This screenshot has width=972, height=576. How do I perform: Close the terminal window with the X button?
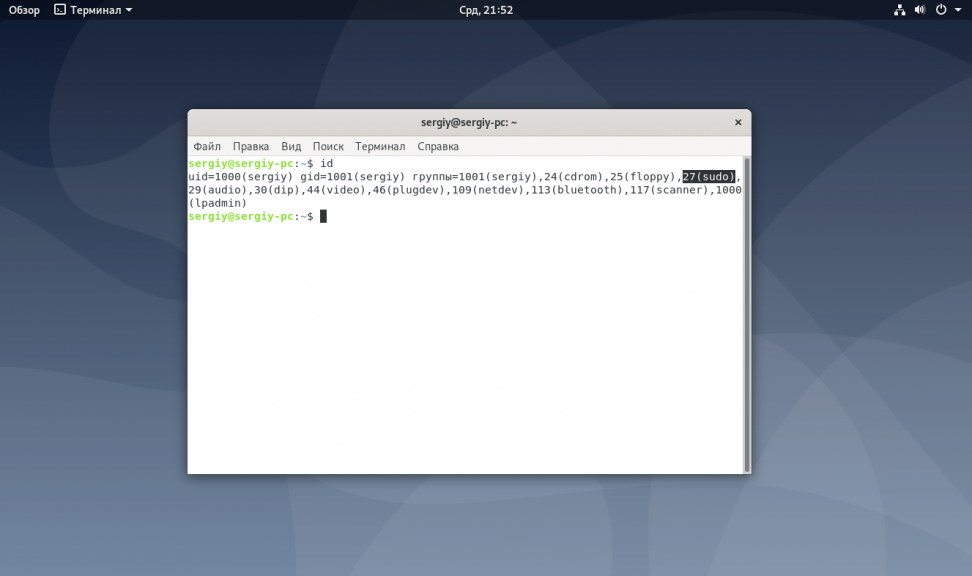(x=738, y=123)
